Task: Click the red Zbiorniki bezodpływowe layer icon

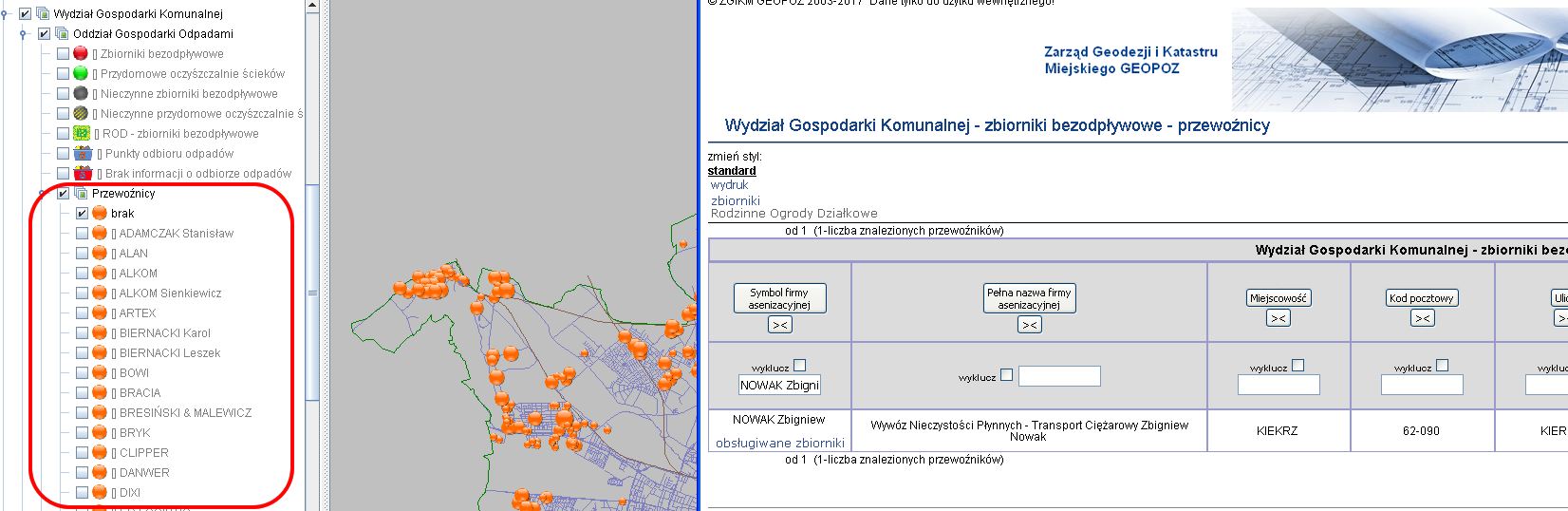Action: pos(81,54)
